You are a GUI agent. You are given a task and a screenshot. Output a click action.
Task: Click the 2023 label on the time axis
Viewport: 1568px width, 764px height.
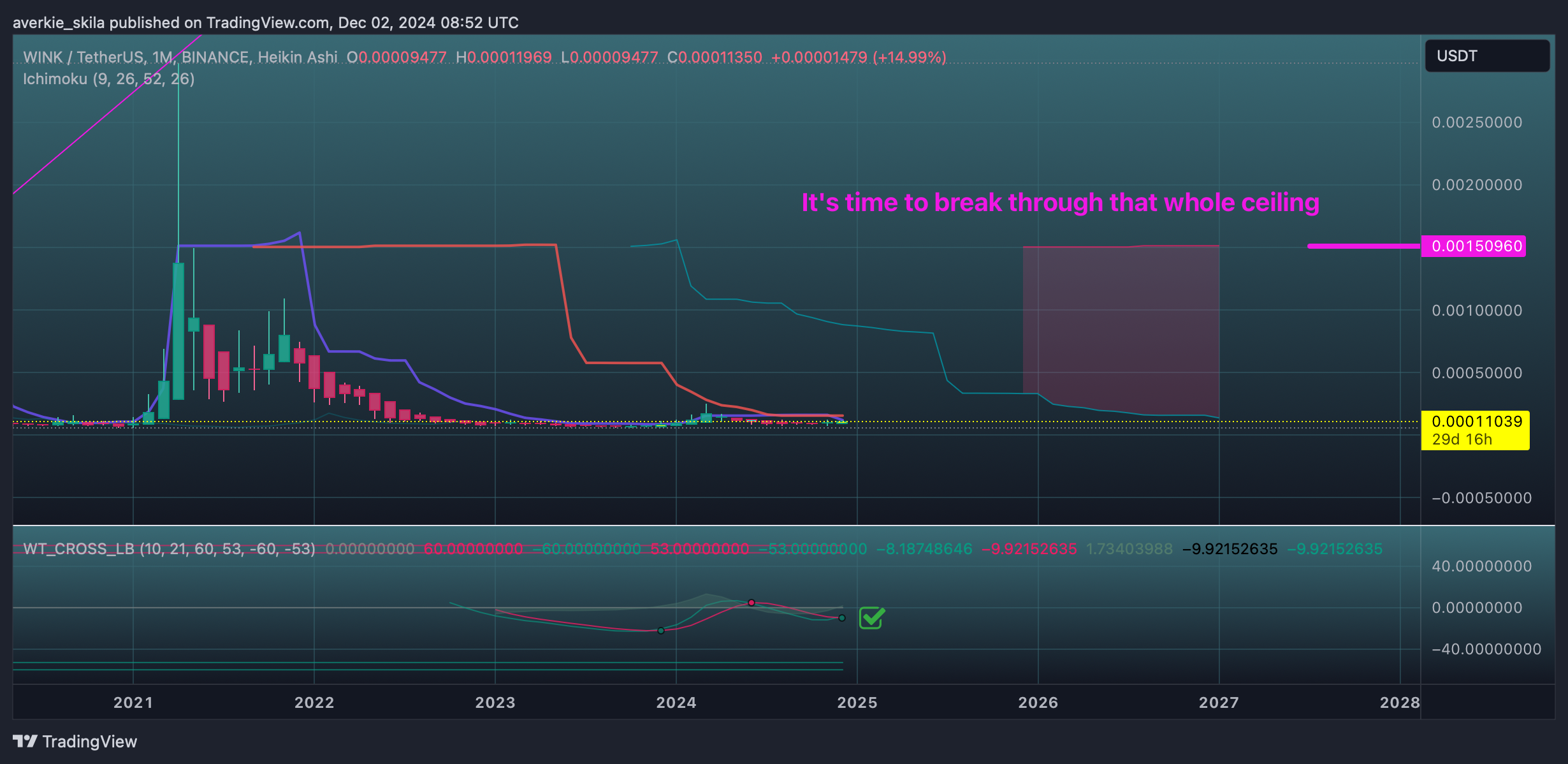click(495, 703)
